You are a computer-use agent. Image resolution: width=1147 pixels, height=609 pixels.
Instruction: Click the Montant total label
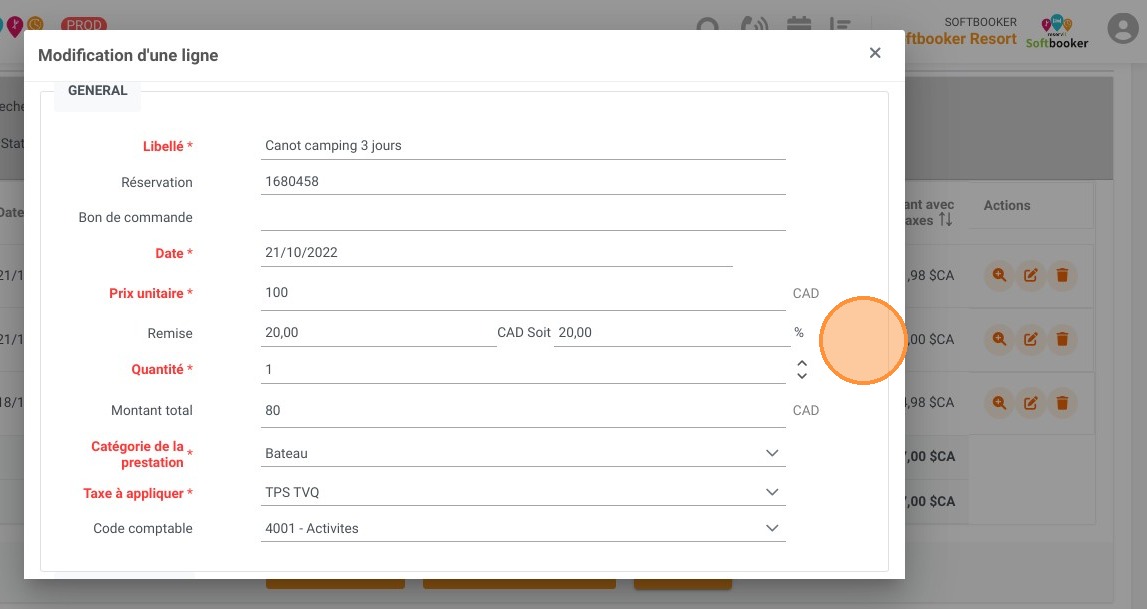pyautogui.click(x=151, y=411)
